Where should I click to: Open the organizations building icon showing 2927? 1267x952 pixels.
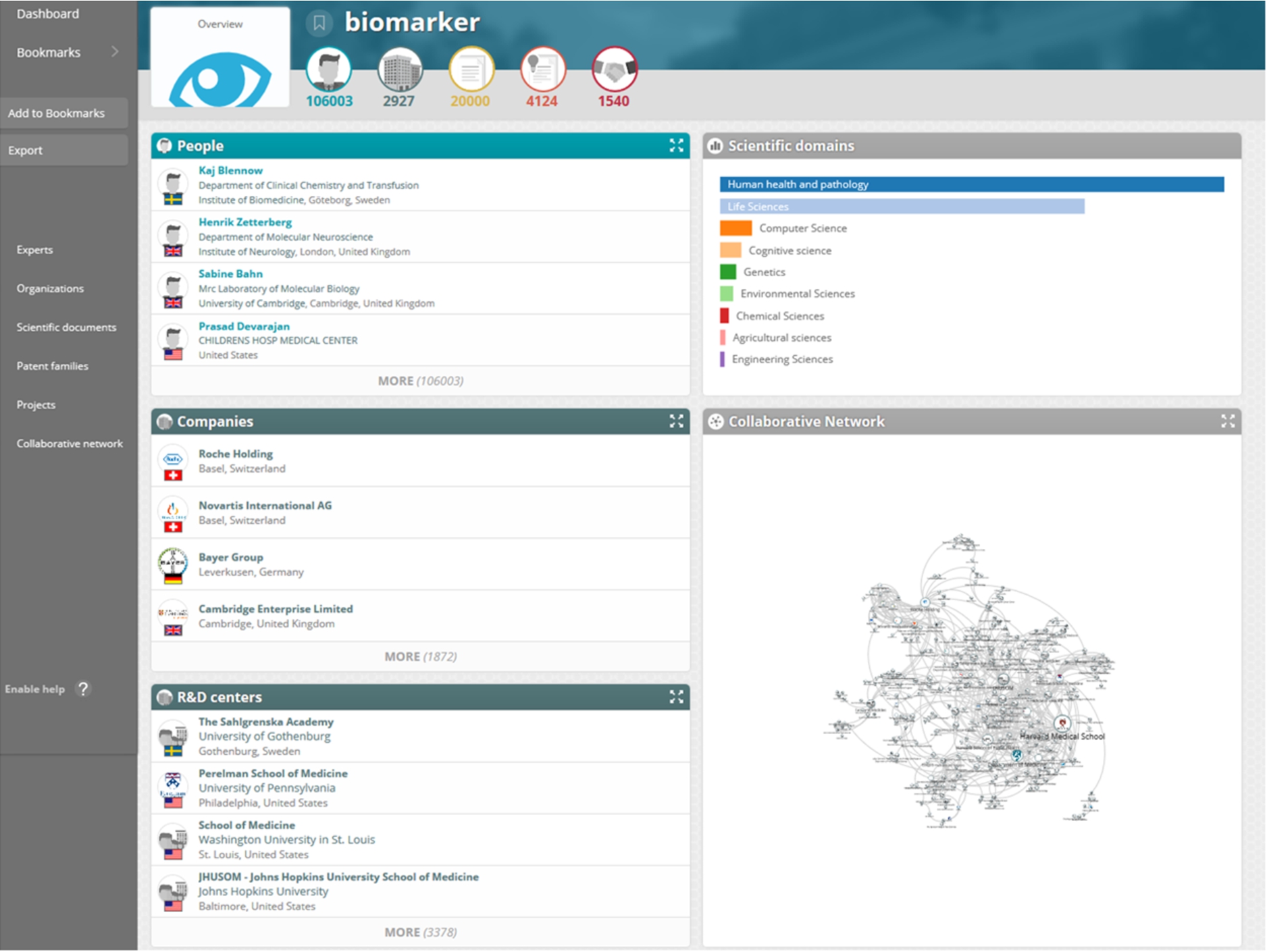coord(400,70)
